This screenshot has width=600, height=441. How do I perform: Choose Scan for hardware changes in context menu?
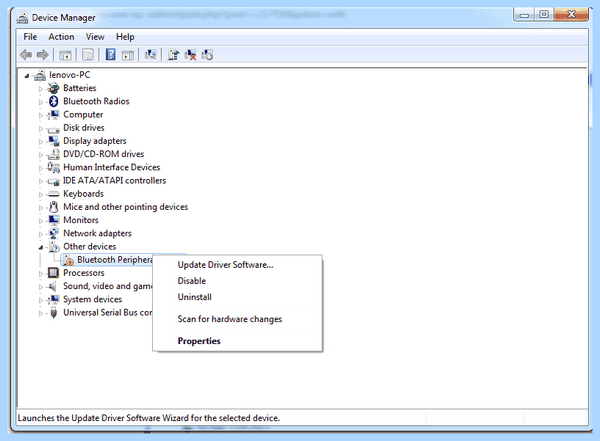tap(237, 319)
